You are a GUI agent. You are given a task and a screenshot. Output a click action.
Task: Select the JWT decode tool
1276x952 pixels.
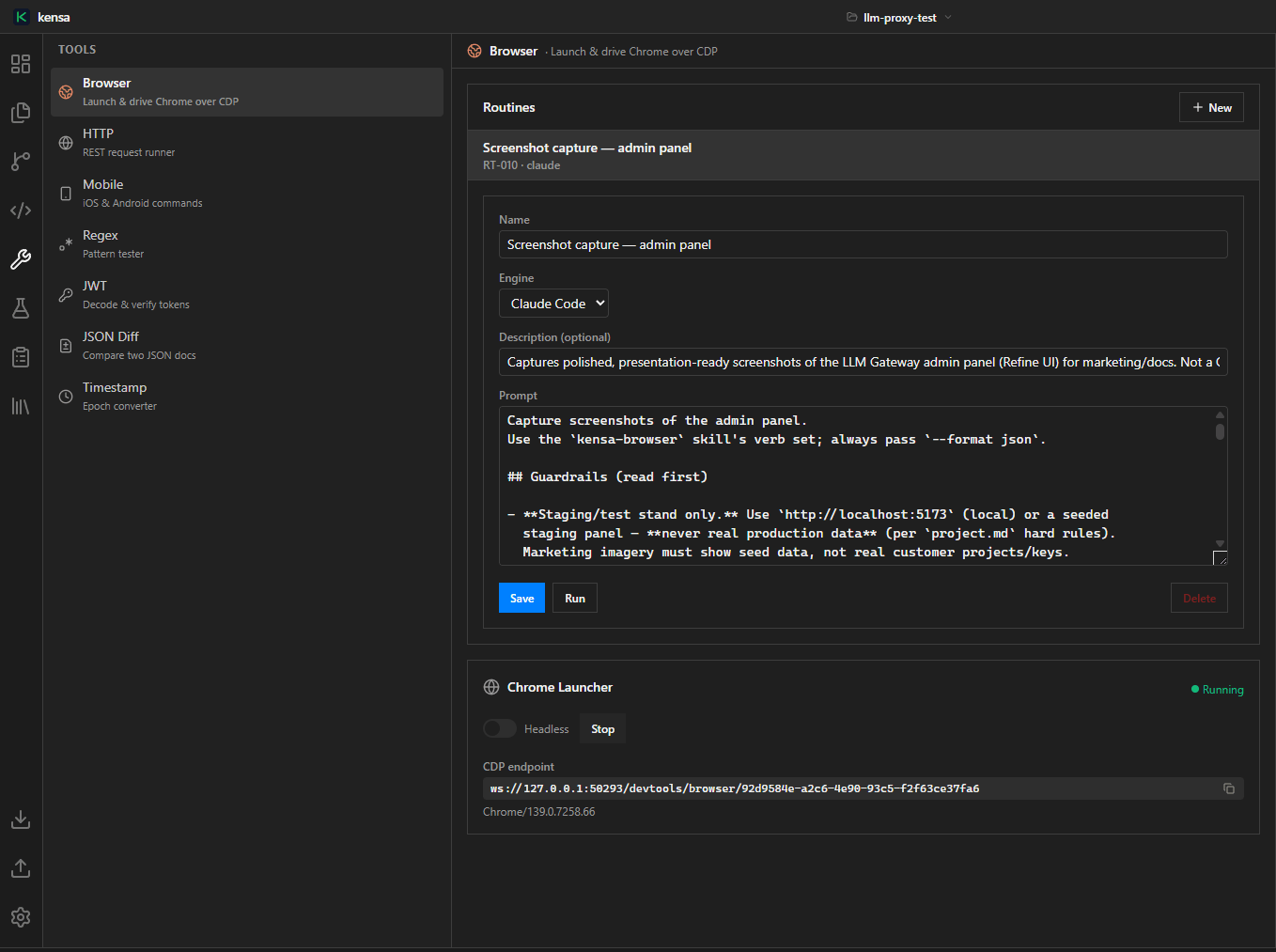coord(247,295)
